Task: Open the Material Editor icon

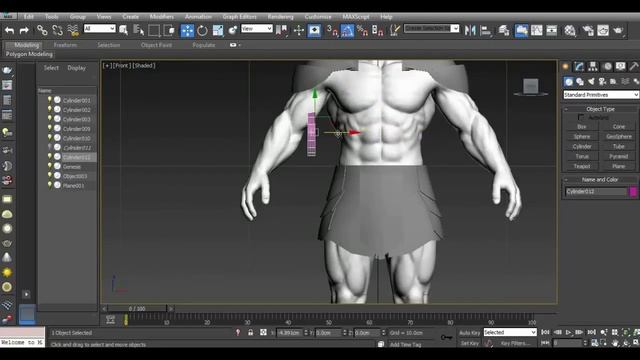Action: (x=570, y=30)
